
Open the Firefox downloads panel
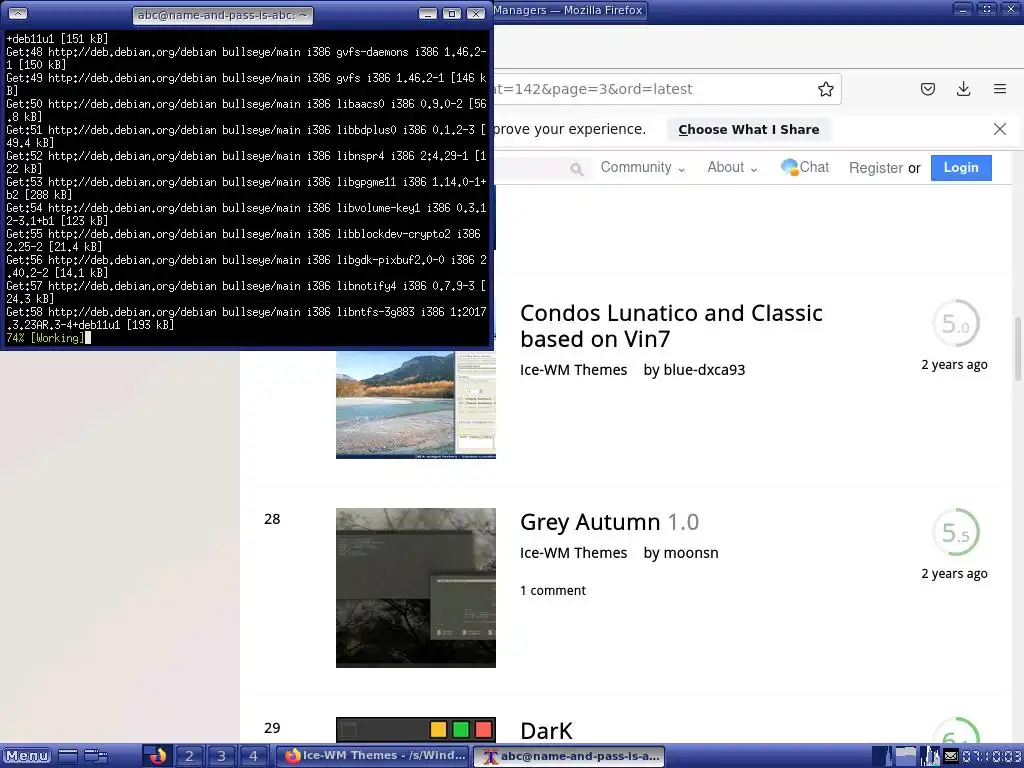click(x=963, y=89)
